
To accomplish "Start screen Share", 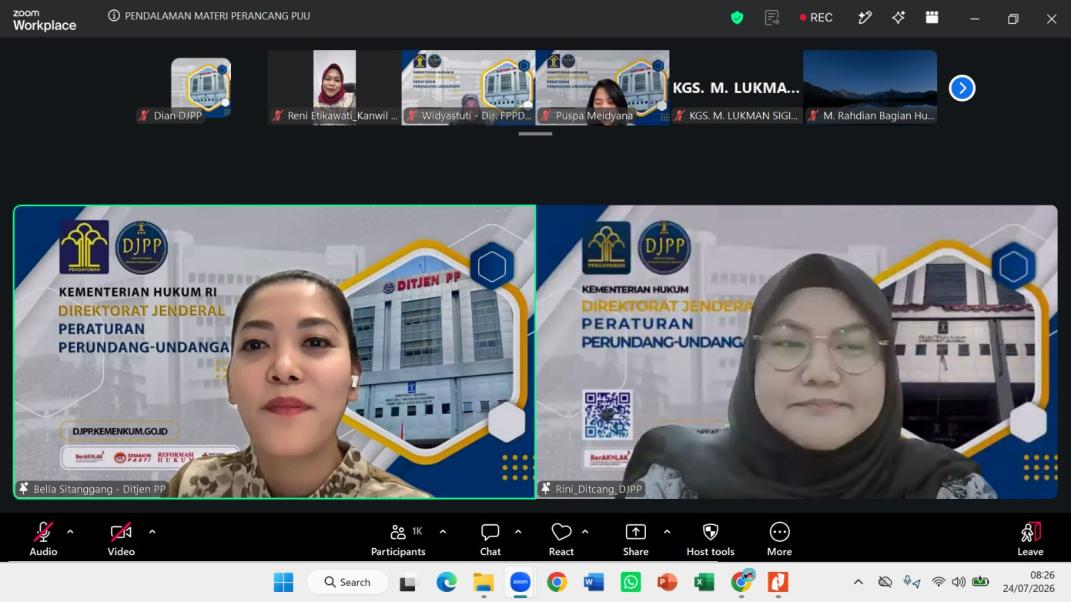I will [635, 538].
